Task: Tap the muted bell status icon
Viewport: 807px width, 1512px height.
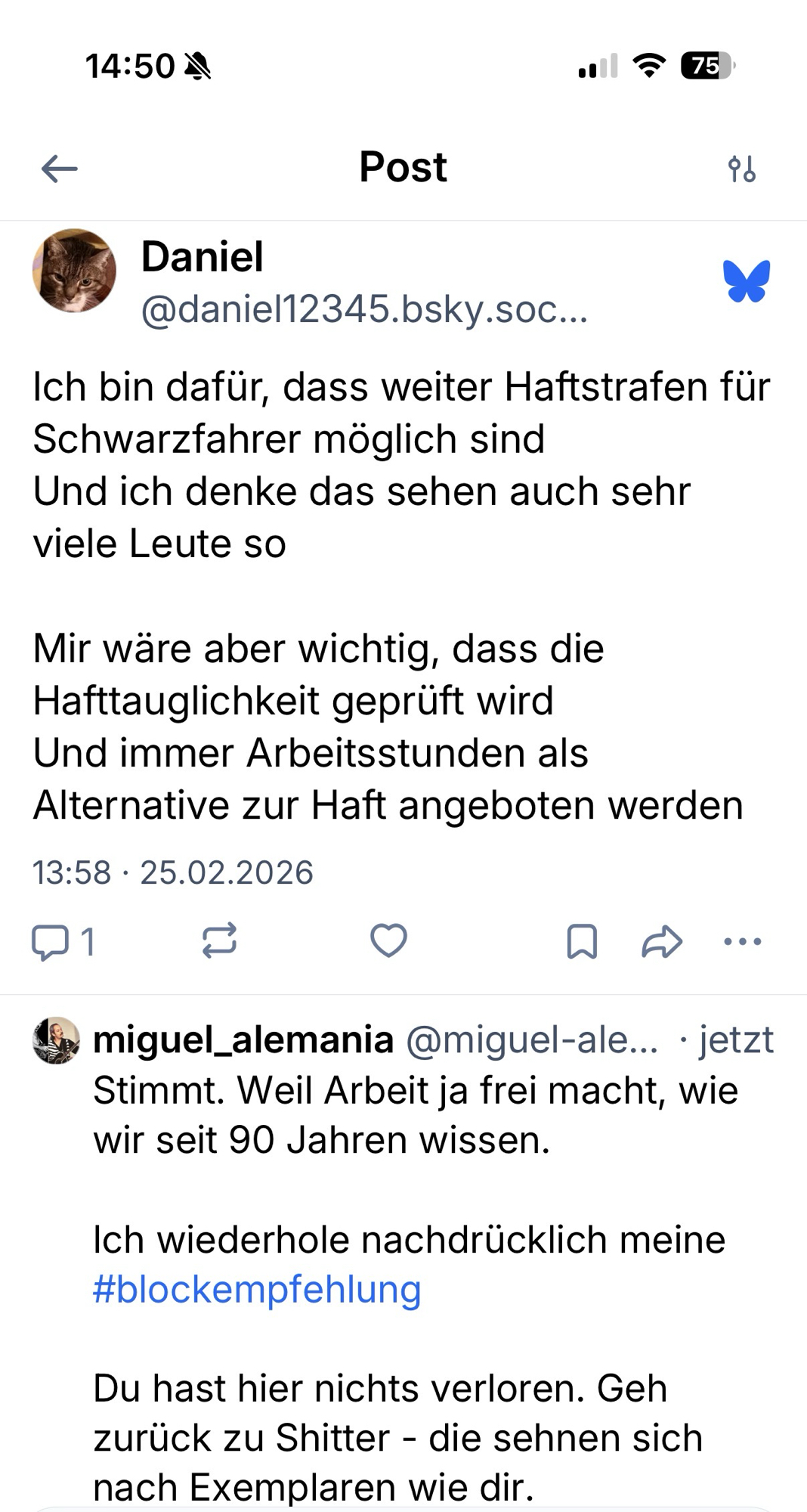Action: [x=199, y=67]
